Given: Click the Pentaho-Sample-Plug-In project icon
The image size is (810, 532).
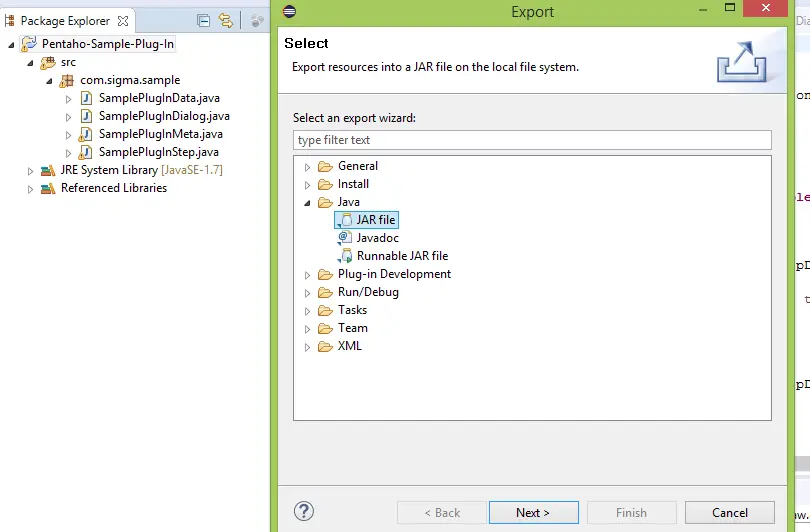Looking at the screenshot, I should pyautogui.click(x=28, y=44).
